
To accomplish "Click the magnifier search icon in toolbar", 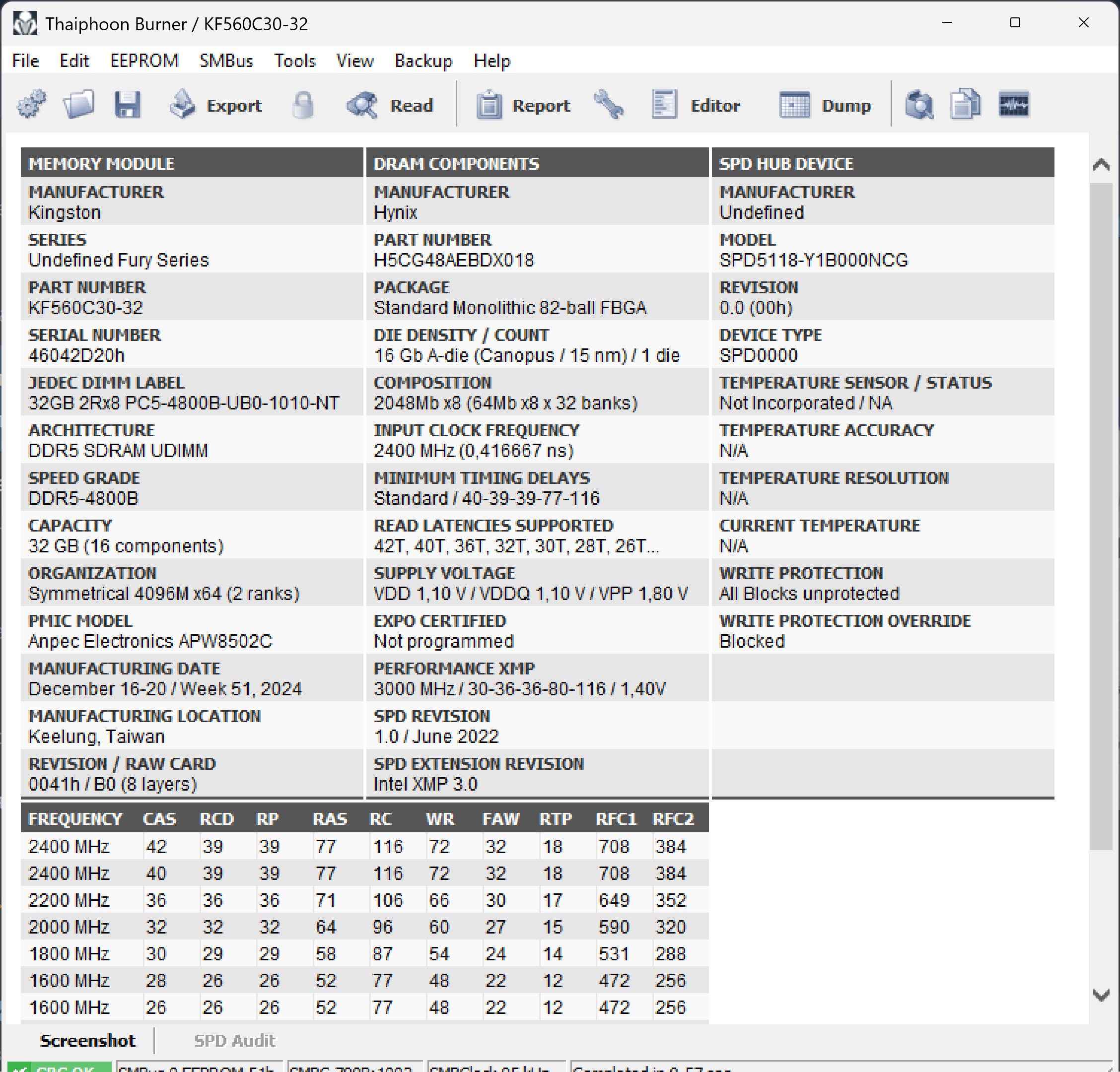I will 919,105.
